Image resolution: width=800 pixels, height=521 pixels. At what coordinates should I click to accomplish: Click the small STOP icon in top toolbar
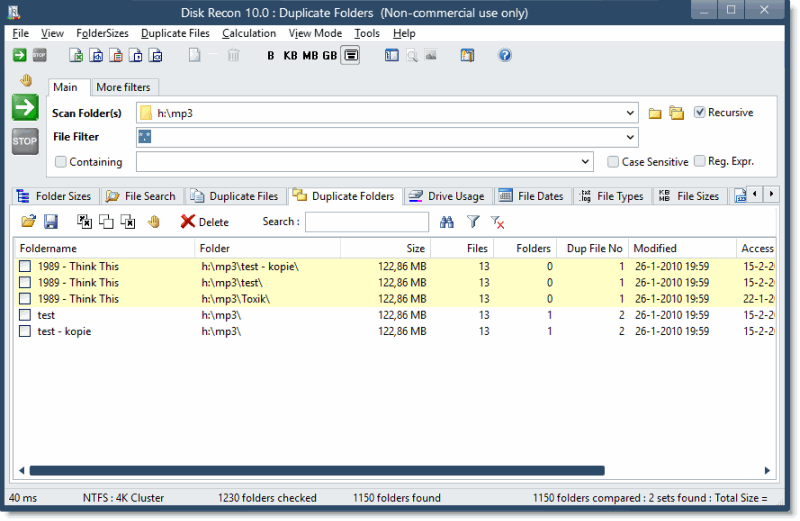(39, 55)
